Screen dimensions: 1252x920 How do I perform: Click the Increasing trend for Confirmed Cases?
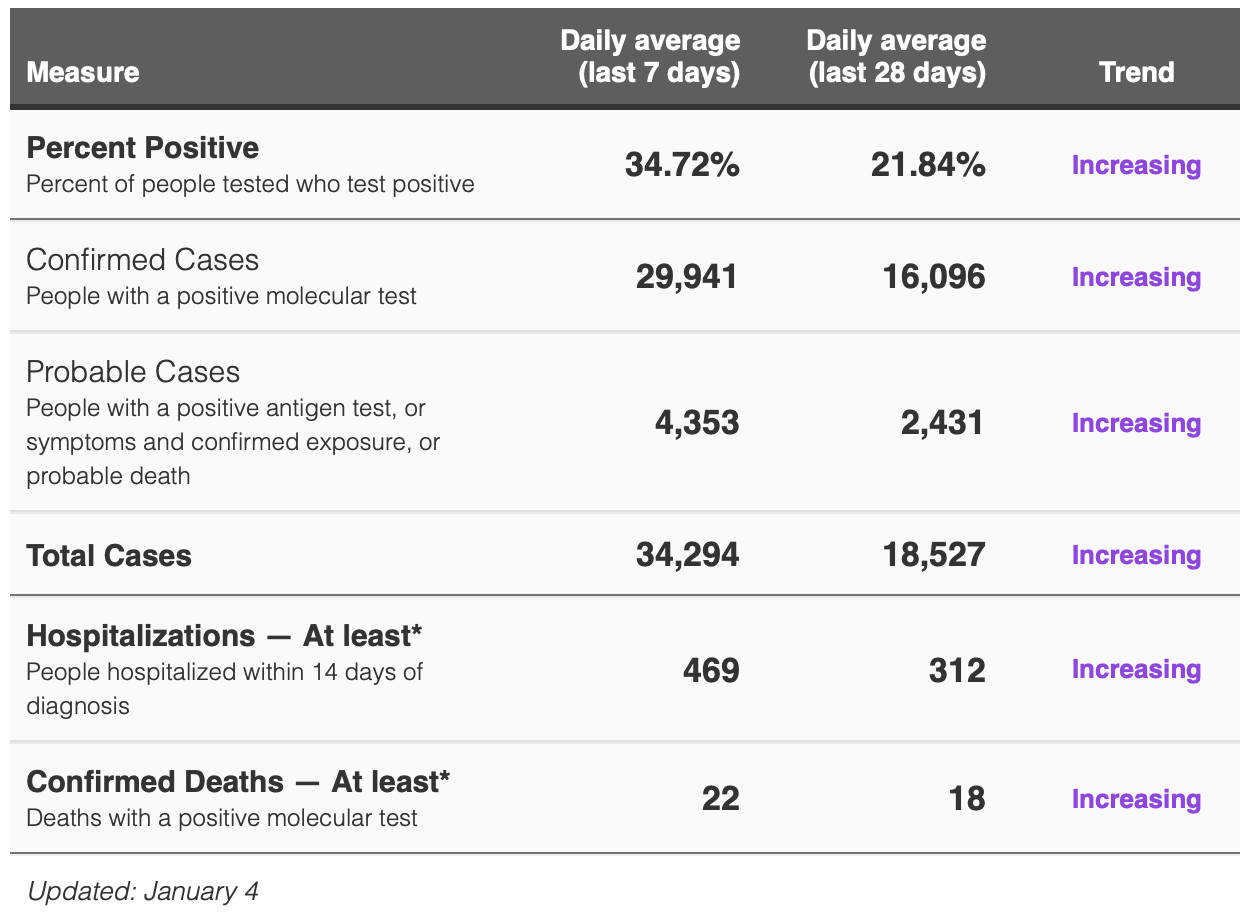(x=1136, y=277)
